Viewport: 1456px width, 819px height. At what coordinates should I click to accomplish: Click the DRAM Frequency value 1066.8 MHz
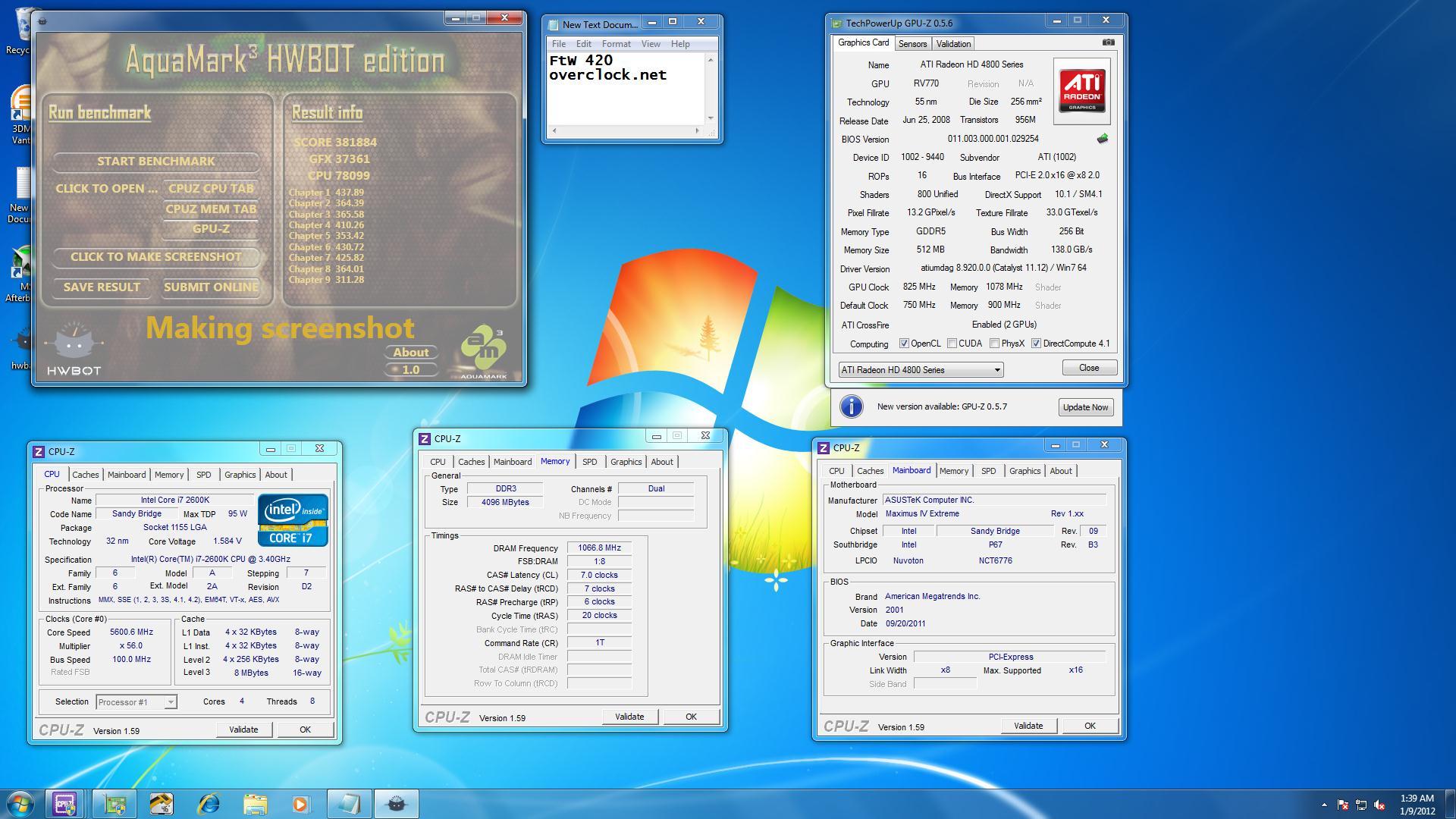point(599,548)
